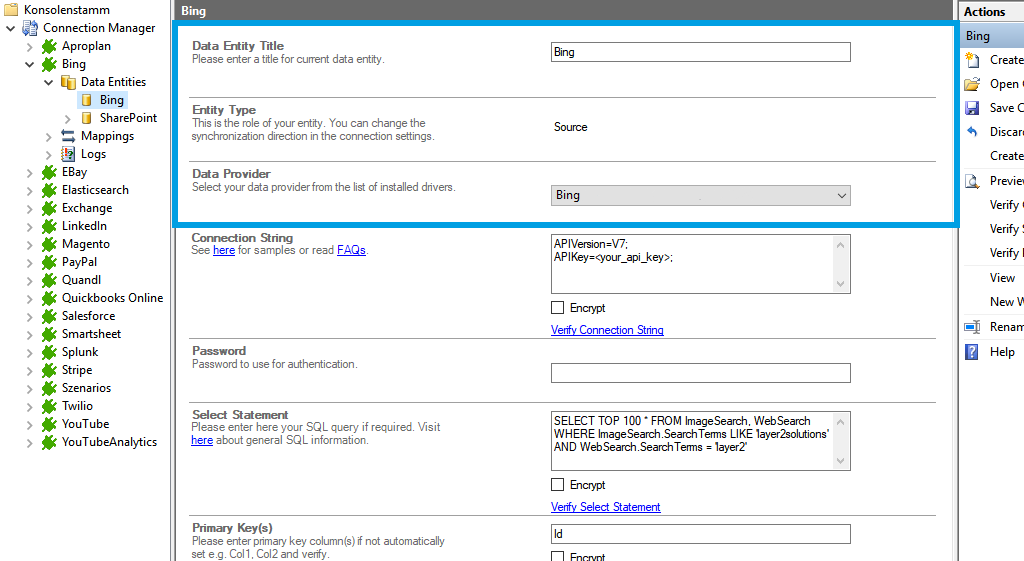Click into the Password input field
Image resolution: width=1024 pixels, height=561 pixels.
point(700,373)
